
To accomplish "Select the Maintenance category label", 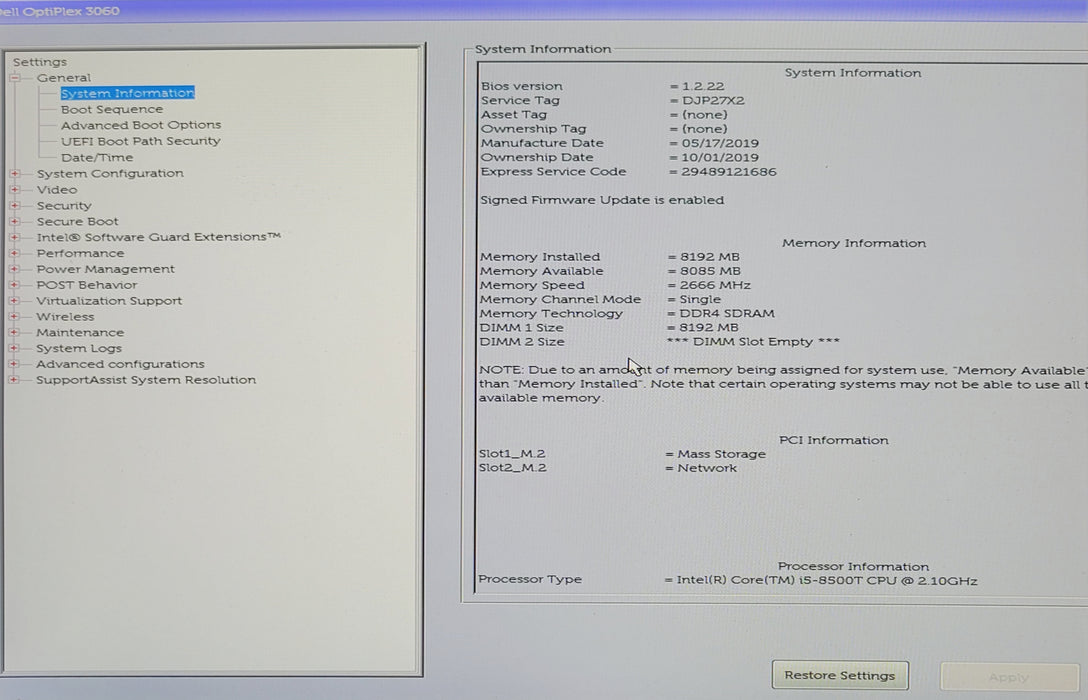I will tap(80, 332).
